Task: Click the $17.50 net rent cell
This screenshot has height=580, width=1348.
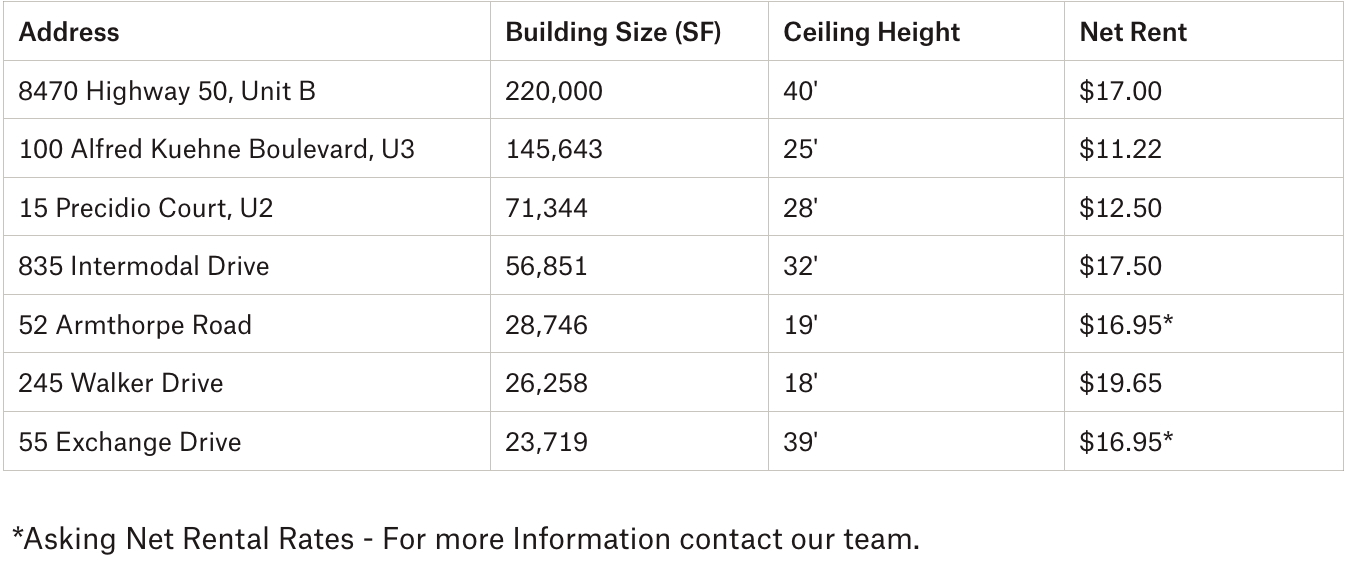Action: point(1120,266)
